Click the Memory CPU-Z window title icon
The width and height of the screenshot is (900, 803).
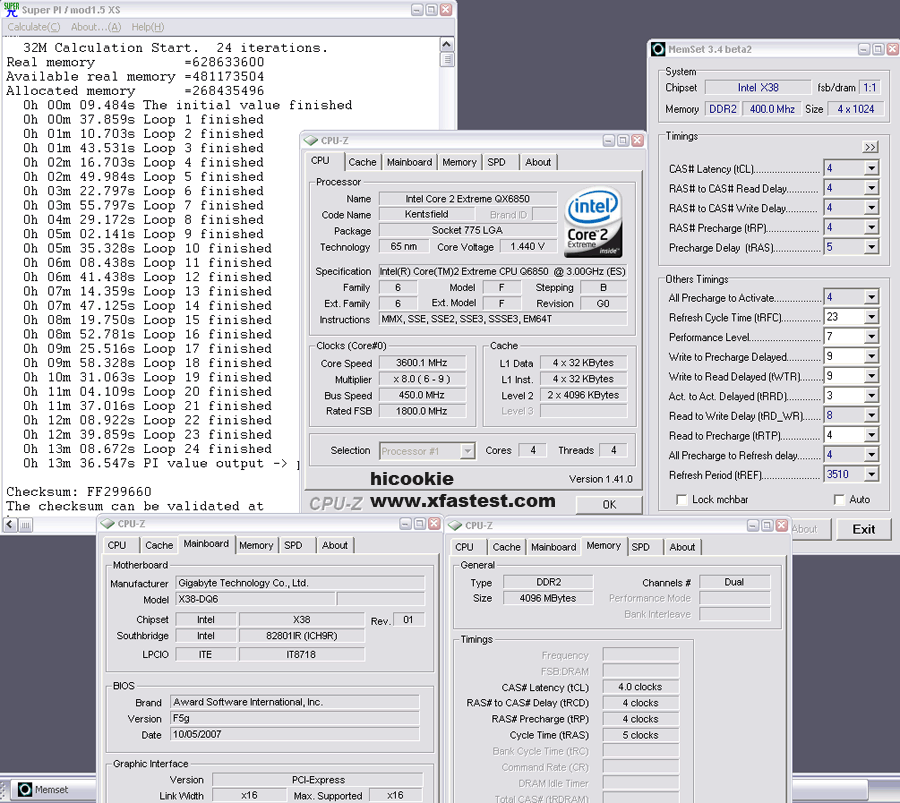pyautogui.click(x=455, y=525)
